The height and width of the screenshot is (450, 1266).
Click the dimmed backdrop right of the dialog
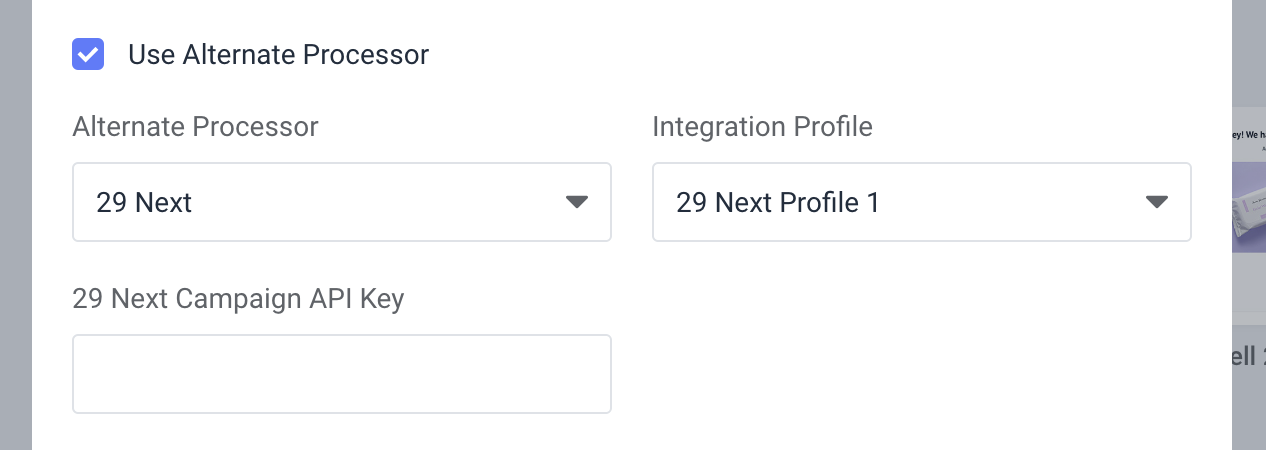pyautogui.click(x=1249, y=50)
